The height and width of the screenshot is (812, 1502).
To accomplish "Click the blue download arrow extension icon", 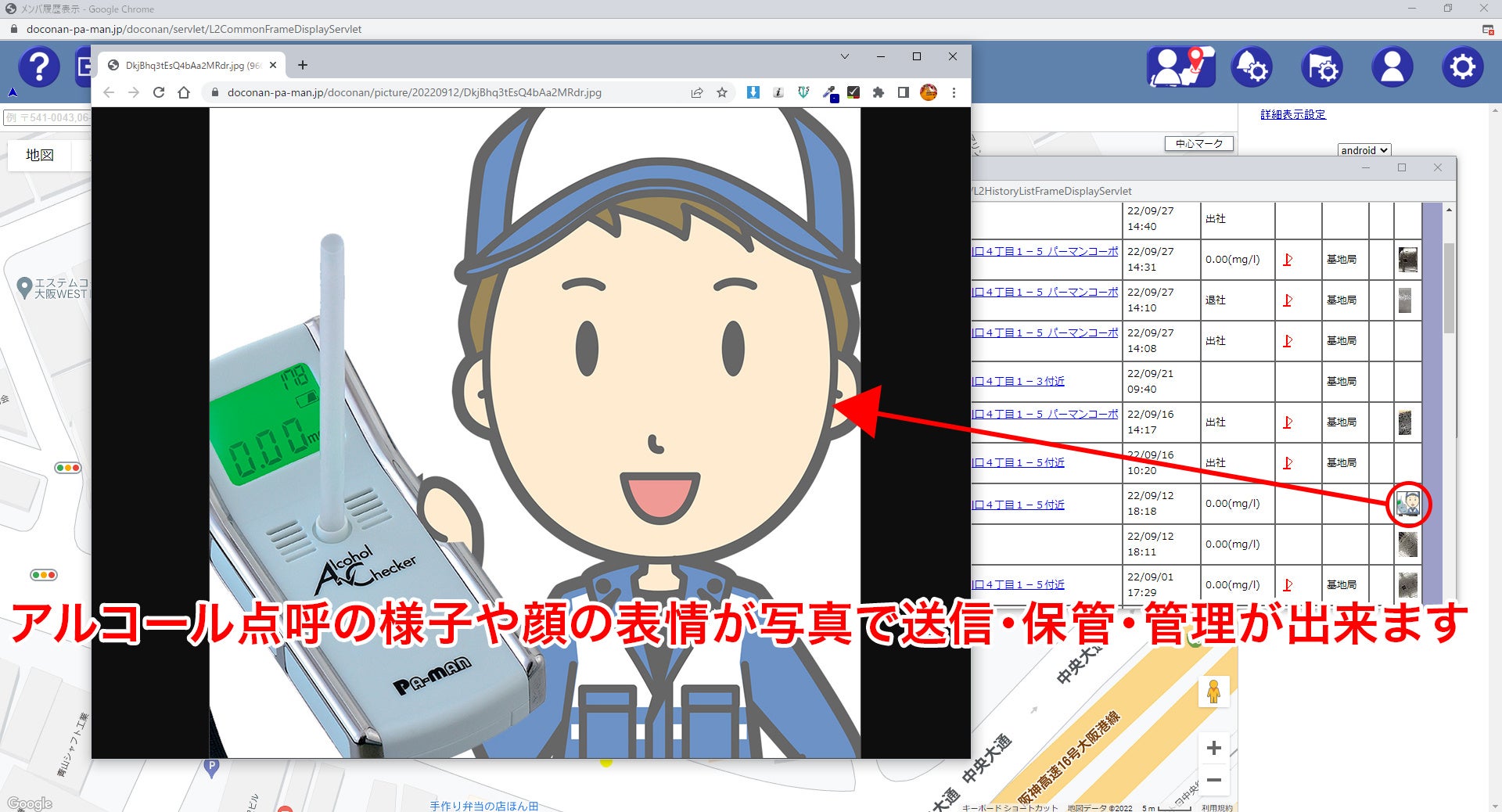I will 753,92.
